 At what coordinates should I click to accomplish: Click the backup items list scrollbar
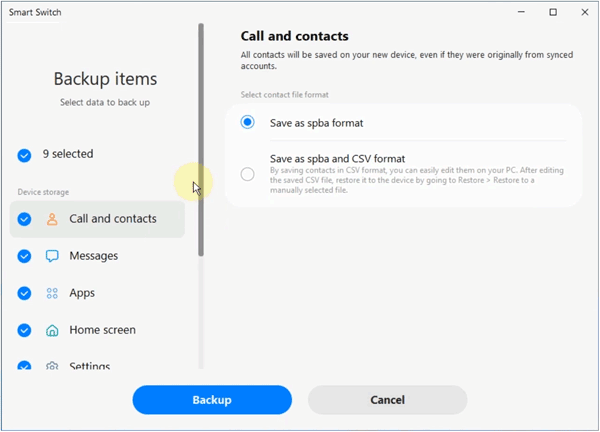(x=201, y=140)
